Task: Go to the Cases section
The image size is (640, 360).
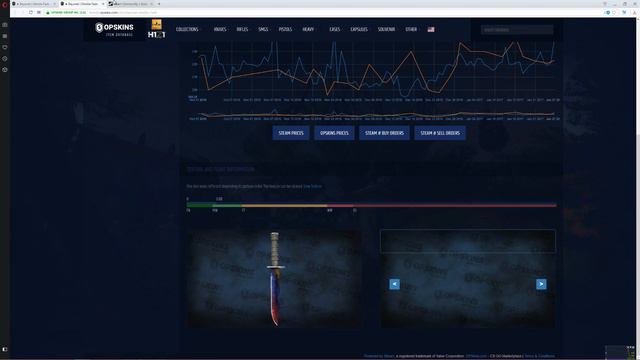Action: click(334, 29)
